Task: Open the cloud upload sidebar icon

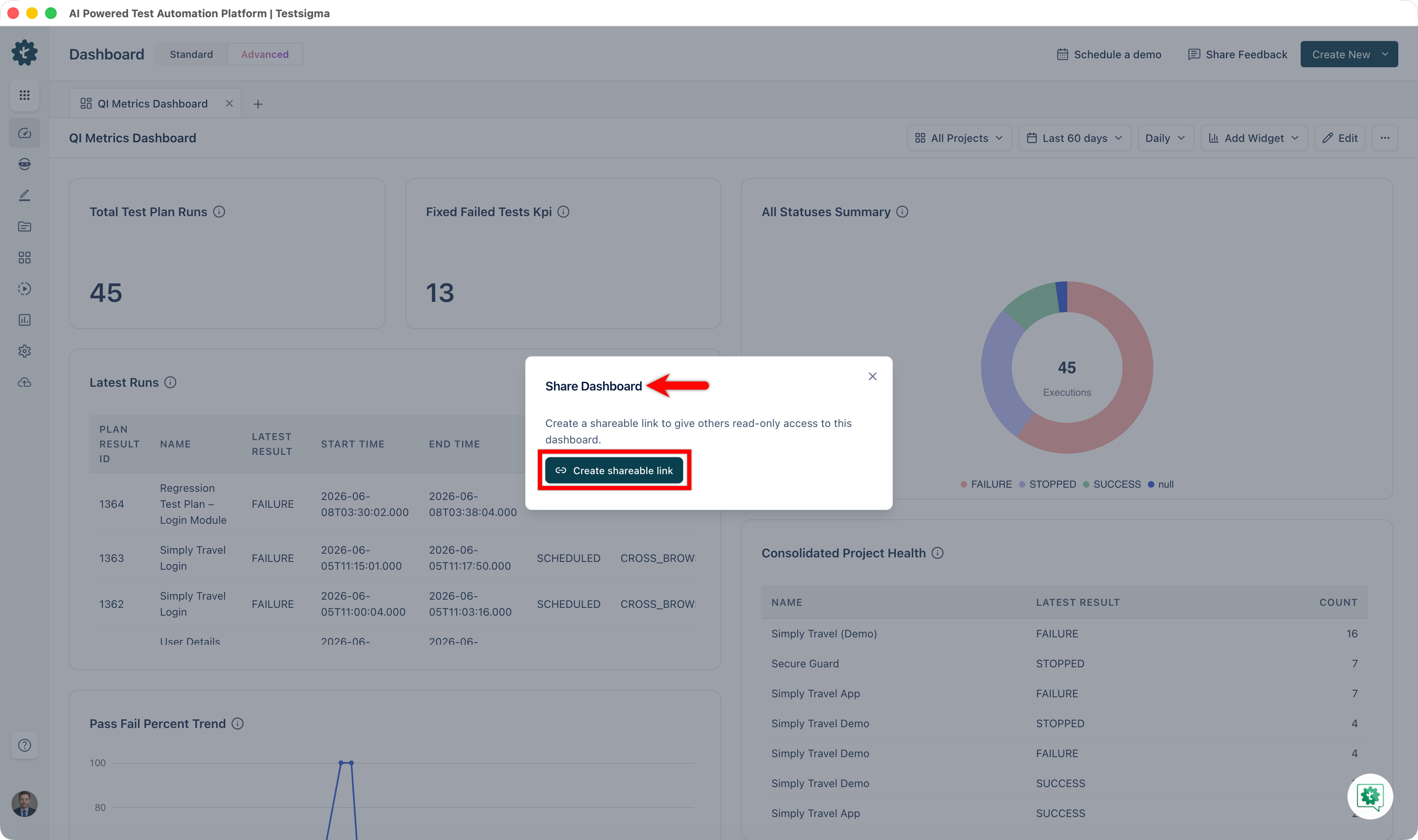Action: [24, 383]
